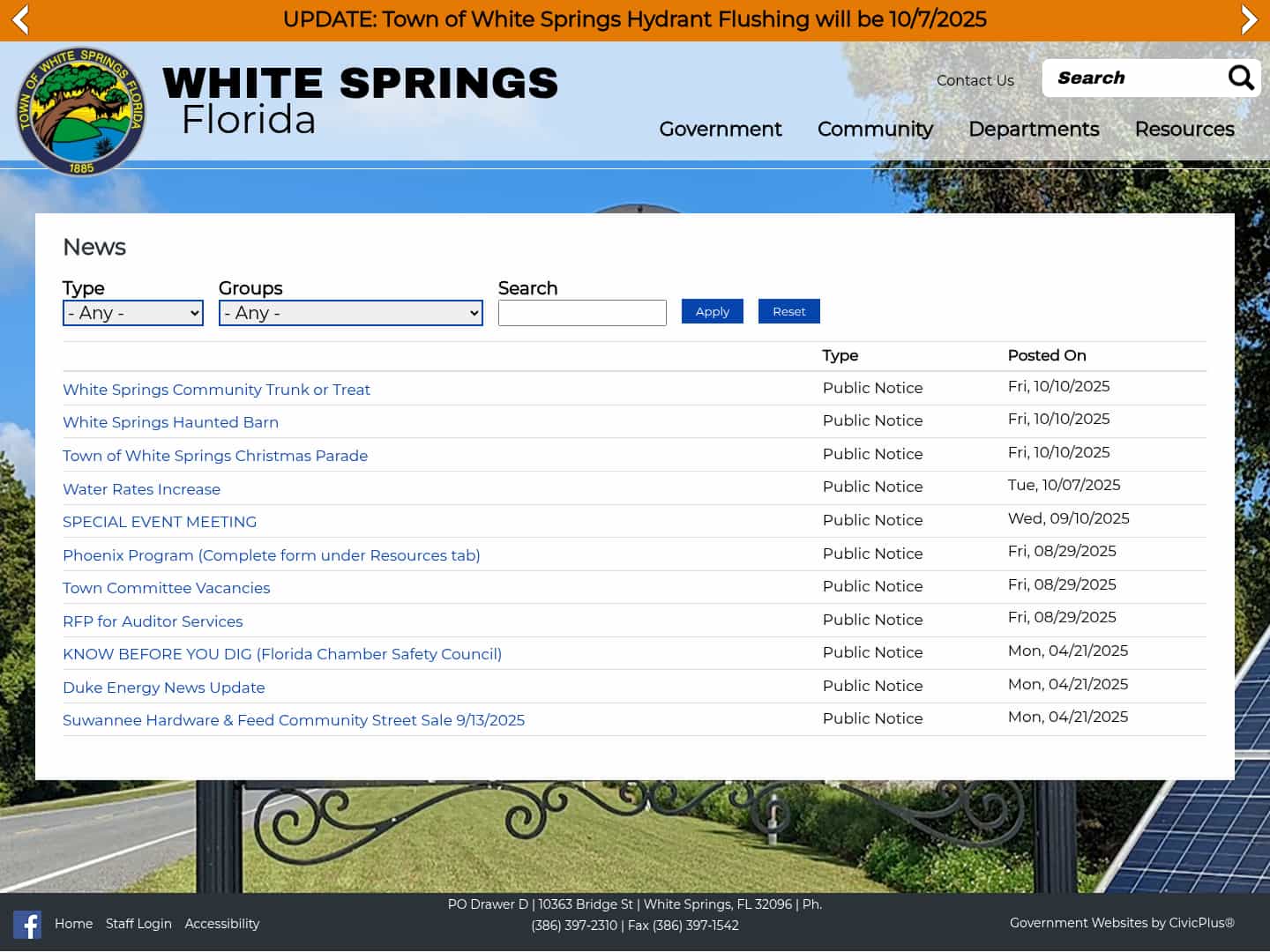This screenshot has width=1270, height=952.
Task: Open the Government menu
Action: point(720,130)
